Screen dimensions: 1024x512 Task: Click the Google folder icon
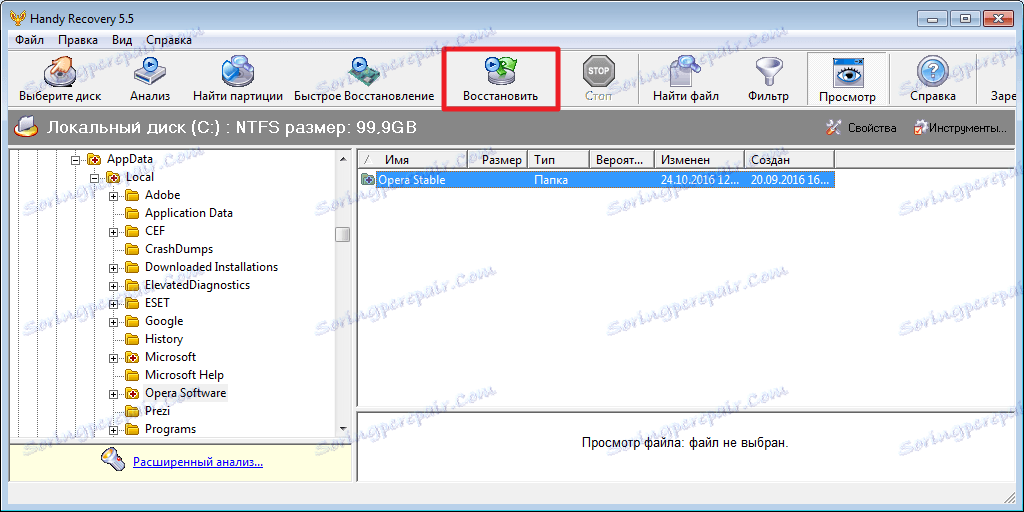tap(133, 322)
